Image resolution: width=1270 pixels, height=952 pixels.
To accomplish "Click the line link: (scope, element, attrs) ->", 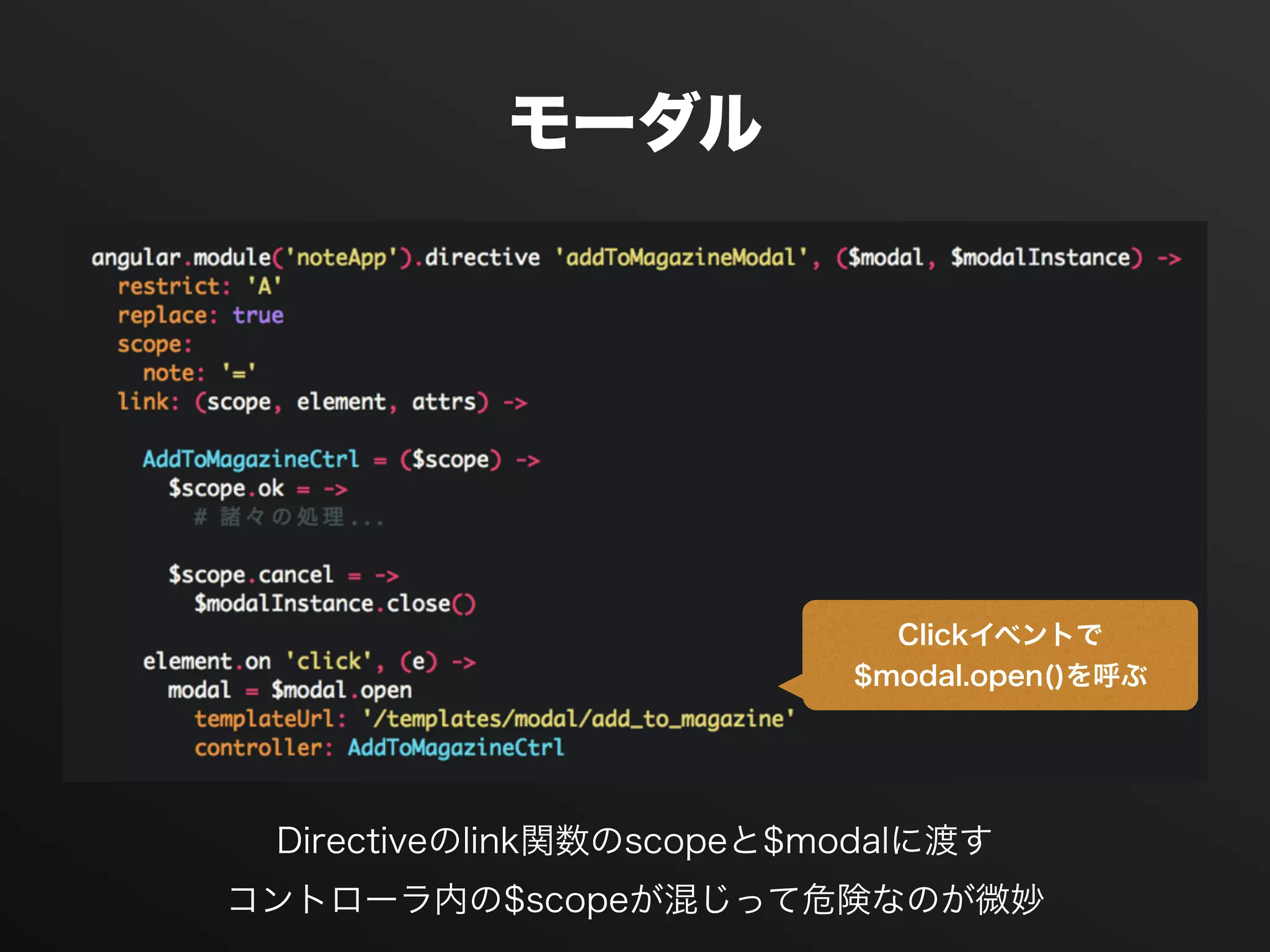I will point(322,402).
